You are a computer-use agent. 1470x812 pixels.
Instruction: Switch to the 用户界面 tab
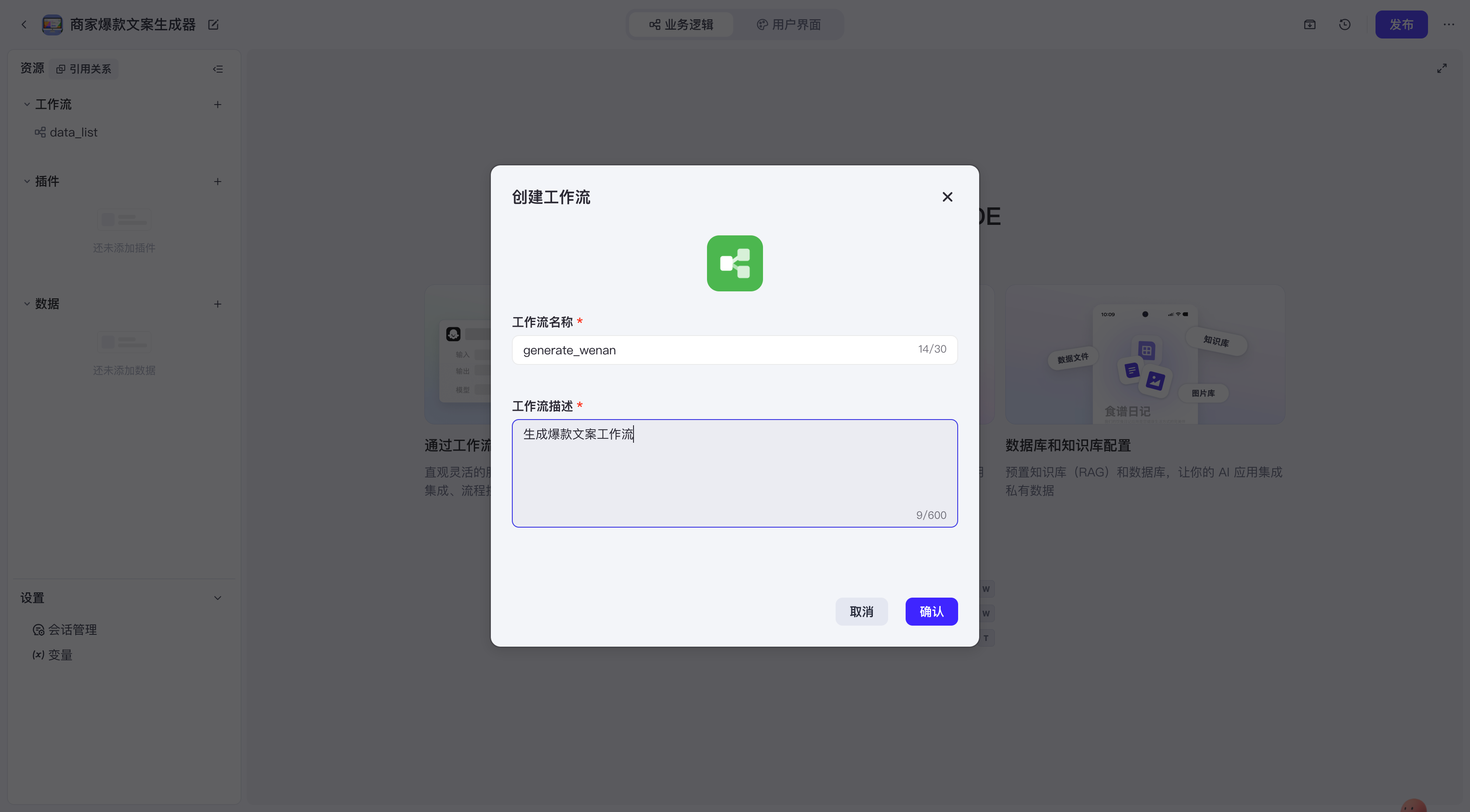[789, 24]
